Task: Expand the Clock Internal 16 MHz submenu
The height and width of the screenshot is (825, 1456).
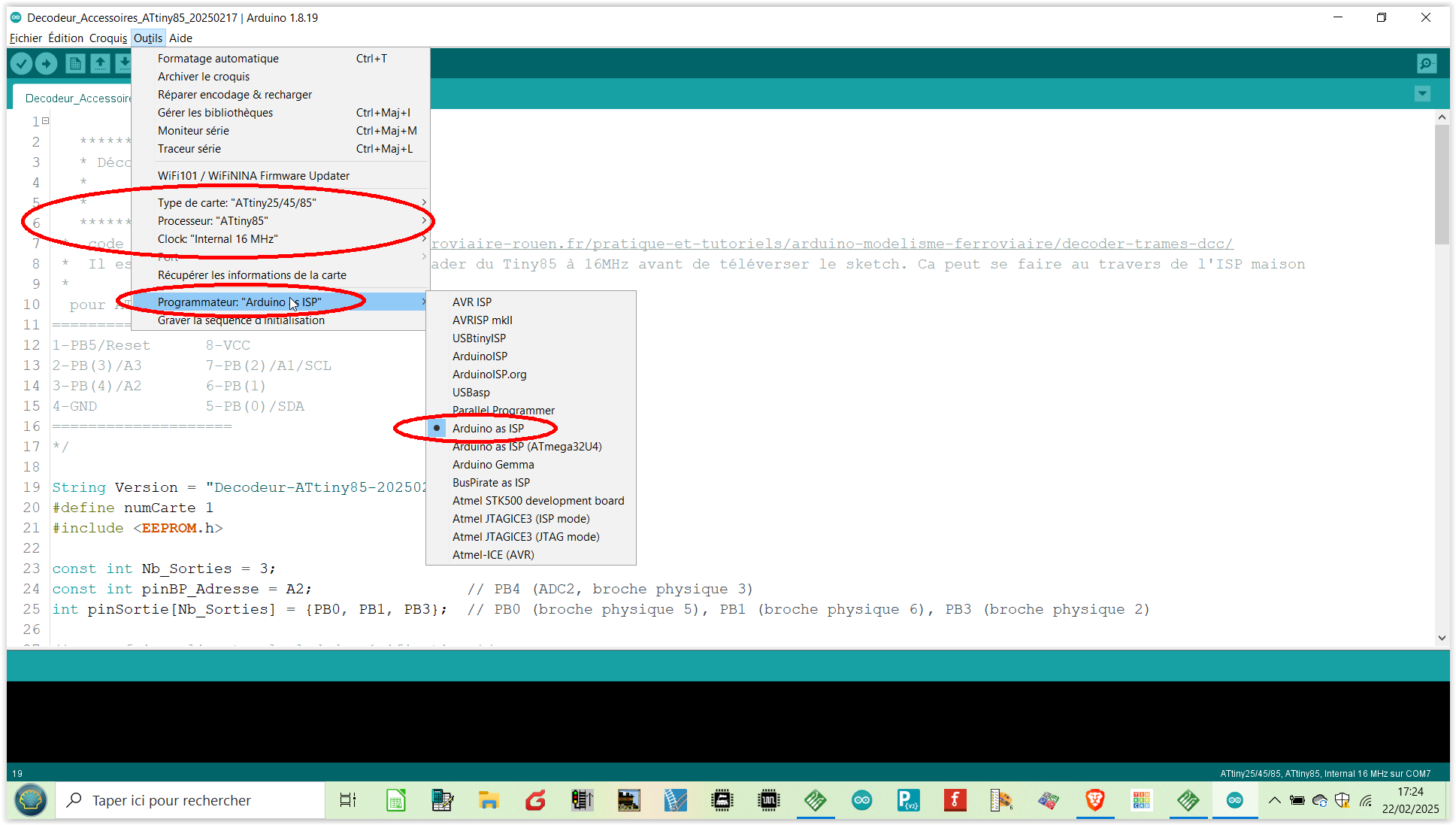Action: [280, 239]
